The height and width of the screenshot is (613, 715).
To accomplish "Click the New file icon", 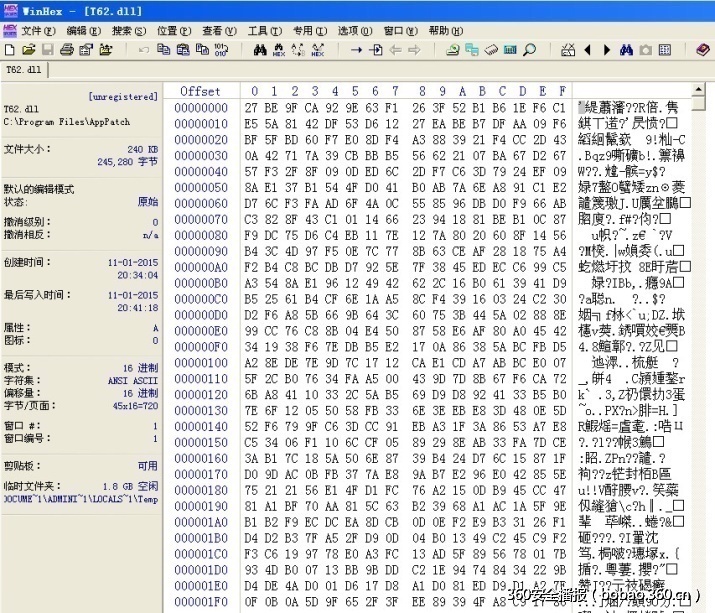I will pos(9,49).
